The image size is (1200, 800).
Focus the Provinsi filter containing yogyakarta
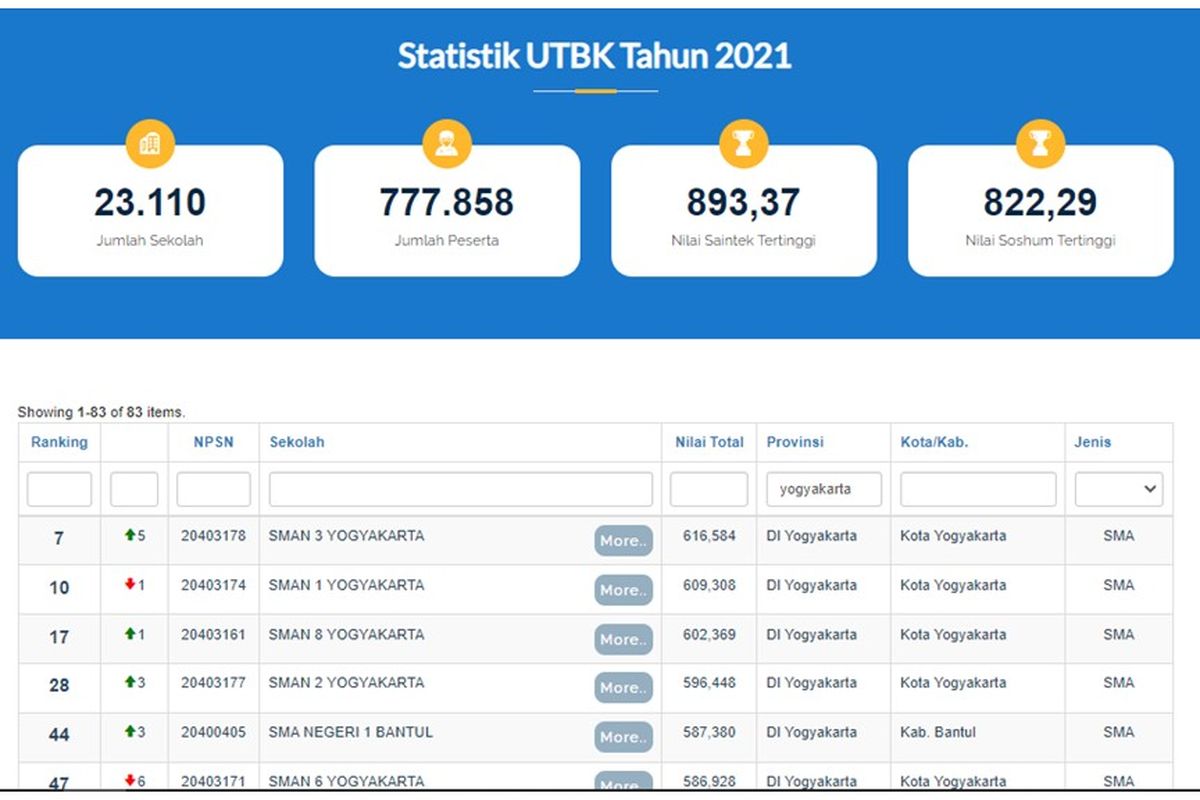(823, 489)
